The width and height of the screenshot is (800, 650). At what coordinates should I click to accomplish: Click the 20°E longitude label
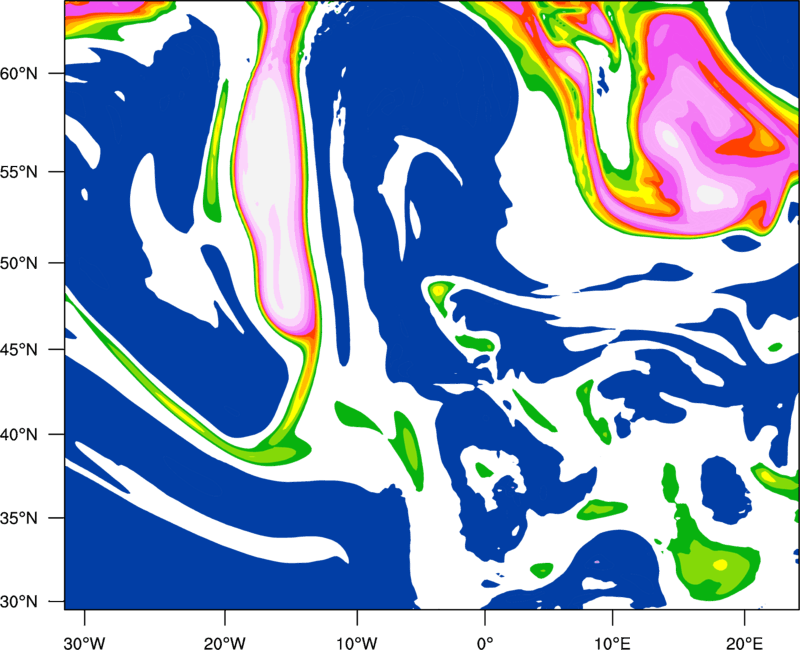point(744,643)
